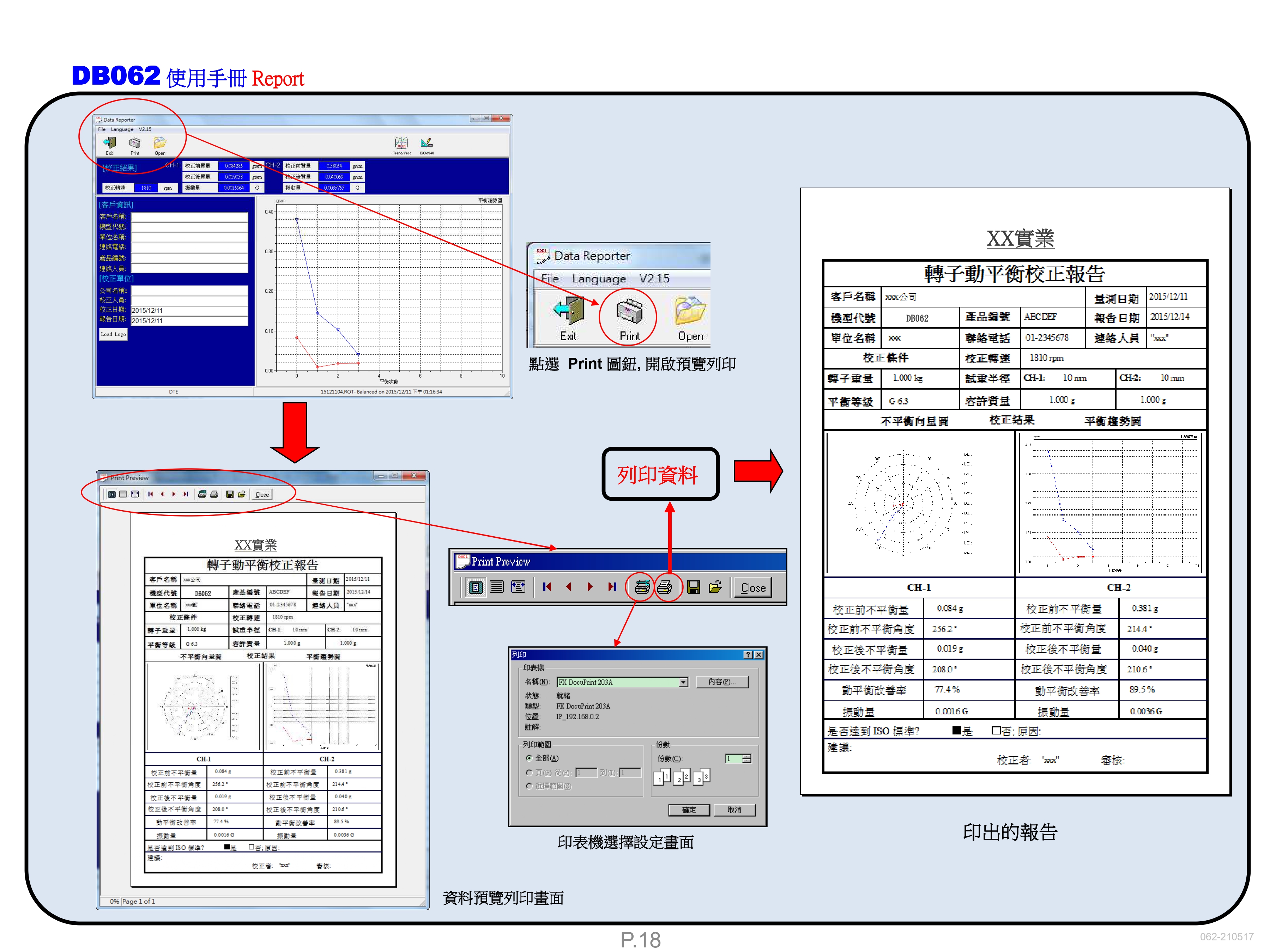Click 客戶名稱 input field in Data Reporter
1270x952 pixels.
(189, 217)
